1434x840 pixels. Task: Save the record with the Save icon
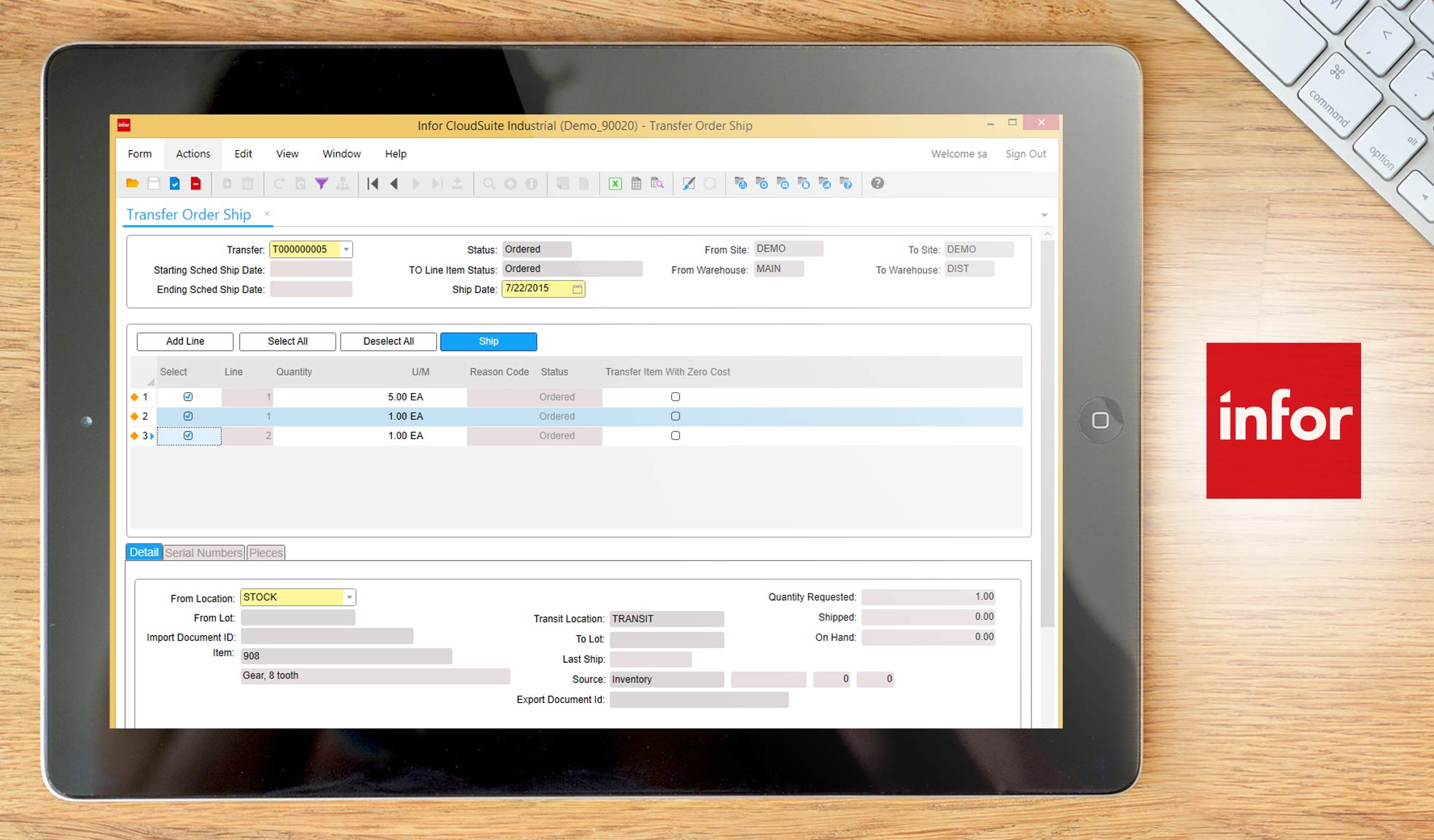153,183
